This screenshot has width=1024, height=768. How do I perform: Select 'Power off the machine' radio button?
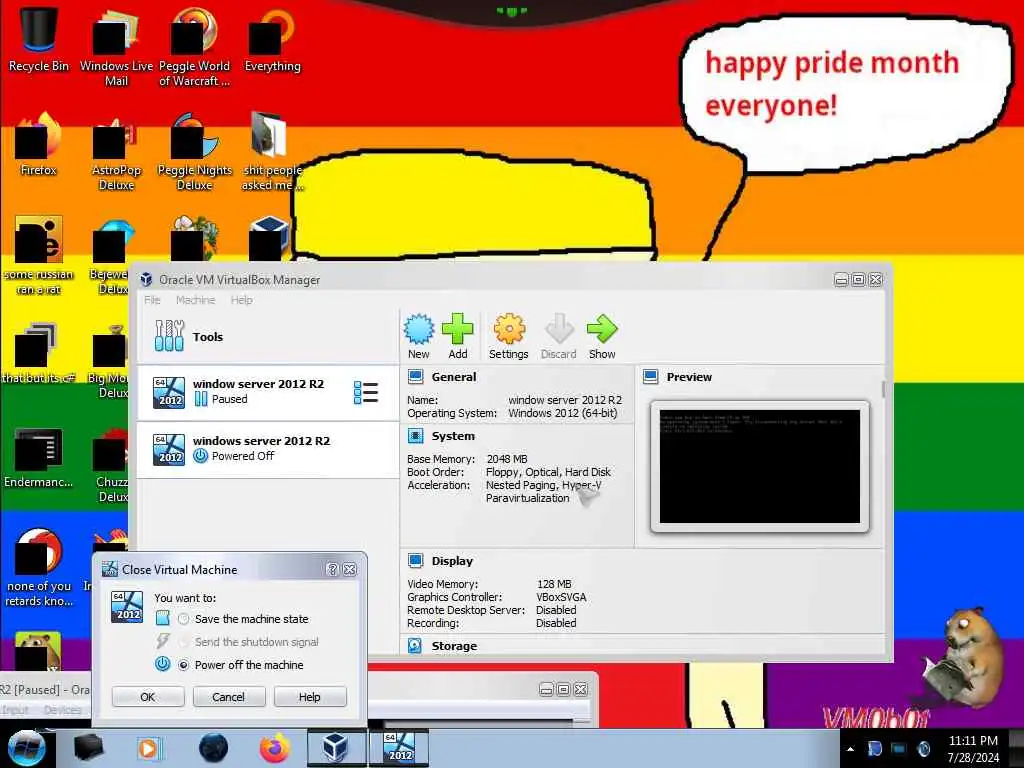tap(184, 665)
